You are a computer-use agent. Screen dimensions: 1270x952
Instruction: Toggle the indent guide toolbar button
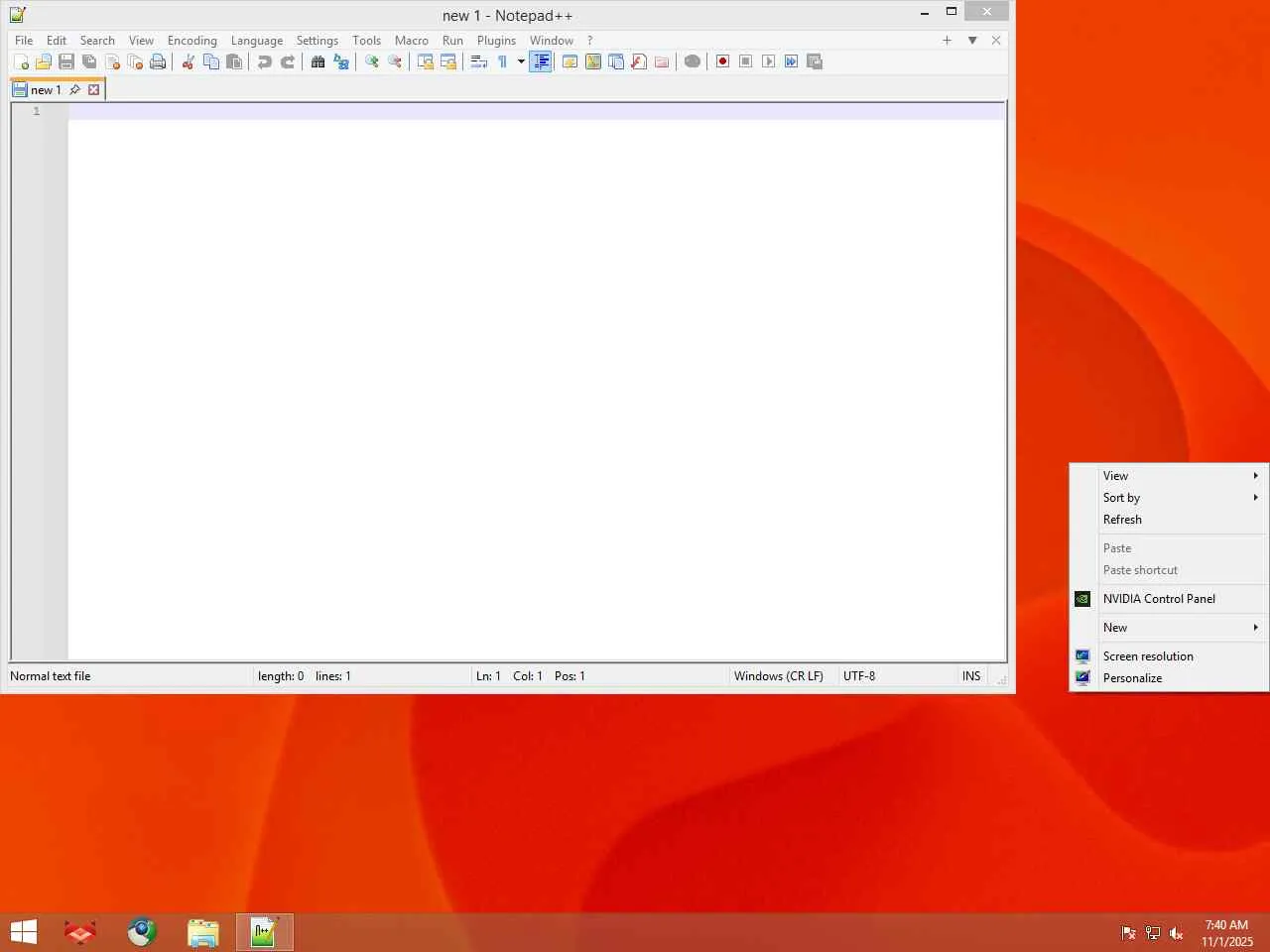pyautogui.click(x=541, y=61)
